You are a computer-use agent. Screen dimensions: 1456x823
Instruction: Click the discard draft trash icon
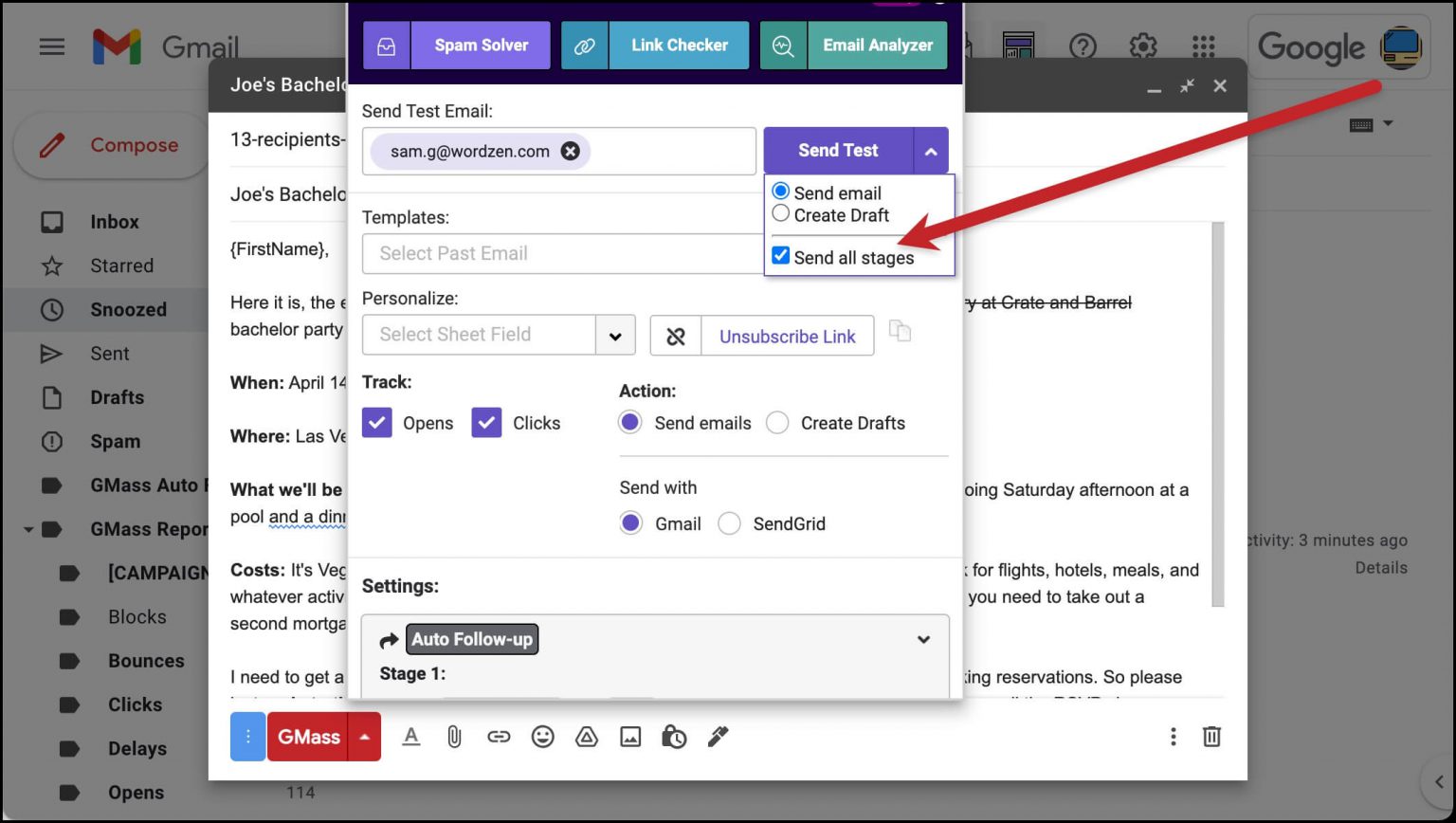(x=1211, y=737)
